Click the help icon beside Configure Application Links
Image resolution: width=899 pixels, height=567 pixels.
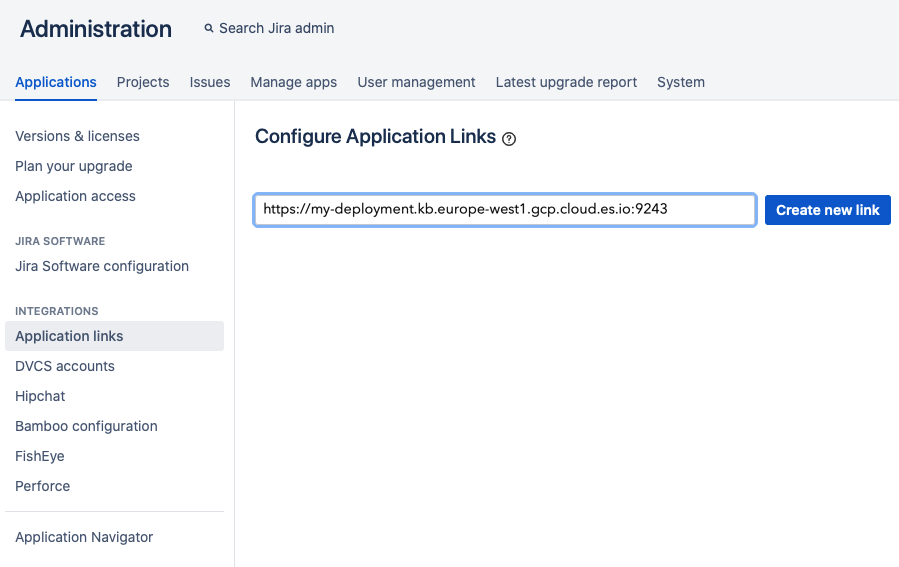pyautogui.click(x=509, y=139)
